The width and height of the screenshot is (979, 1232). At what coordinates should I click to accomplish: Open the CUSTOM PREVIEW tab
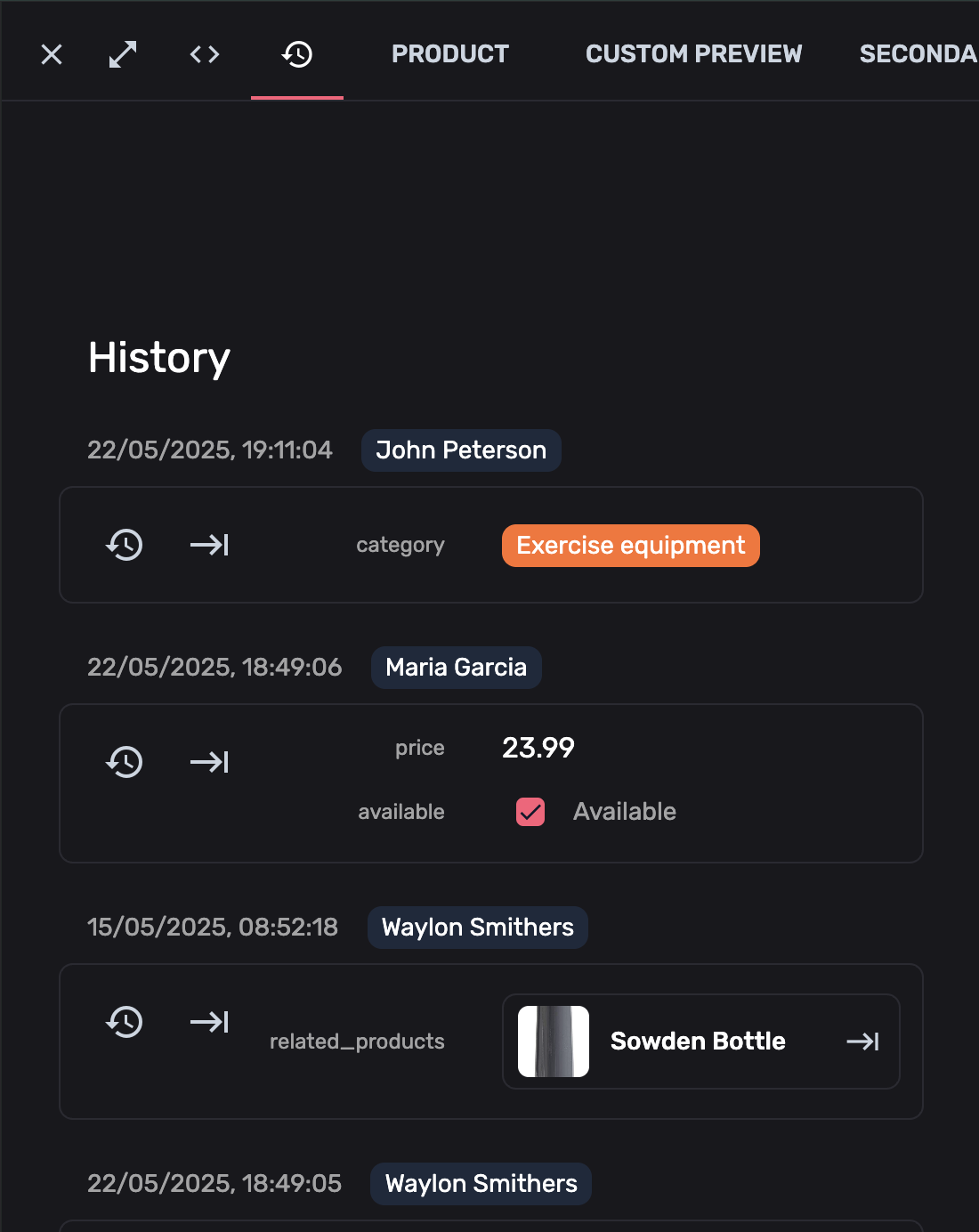693,54
